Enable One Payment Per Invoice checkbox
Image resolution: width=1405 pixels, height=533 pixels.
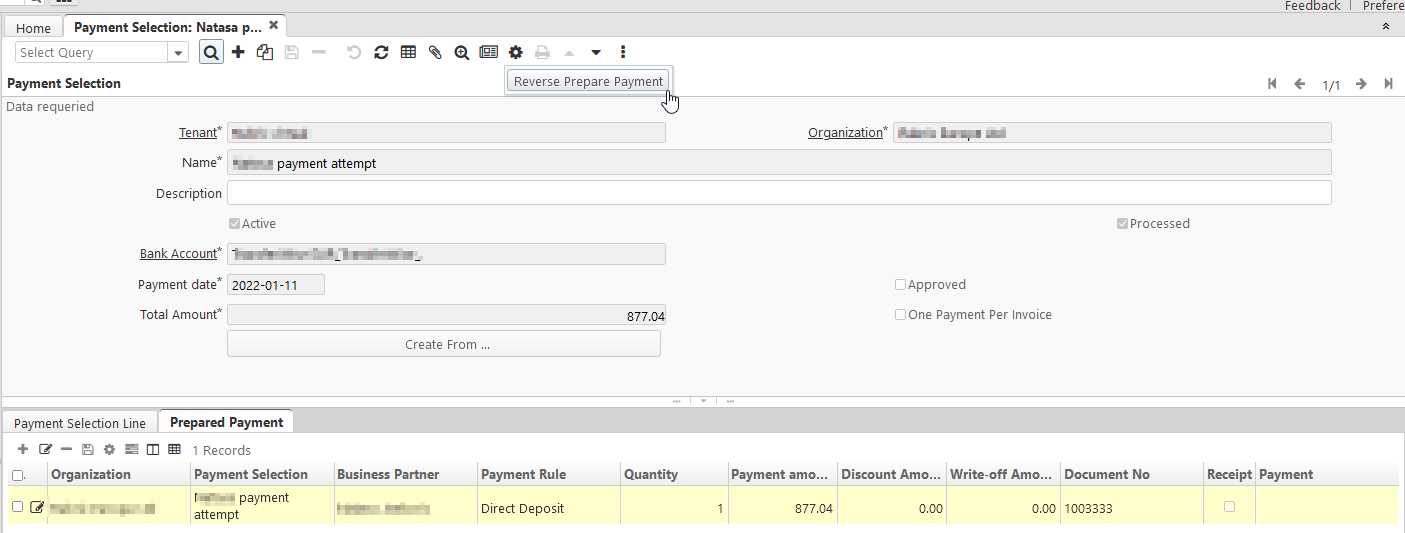click(900, 315)
